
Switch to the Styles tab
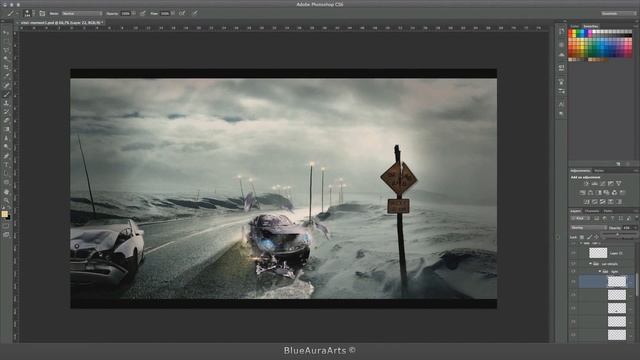coord(599,171)
